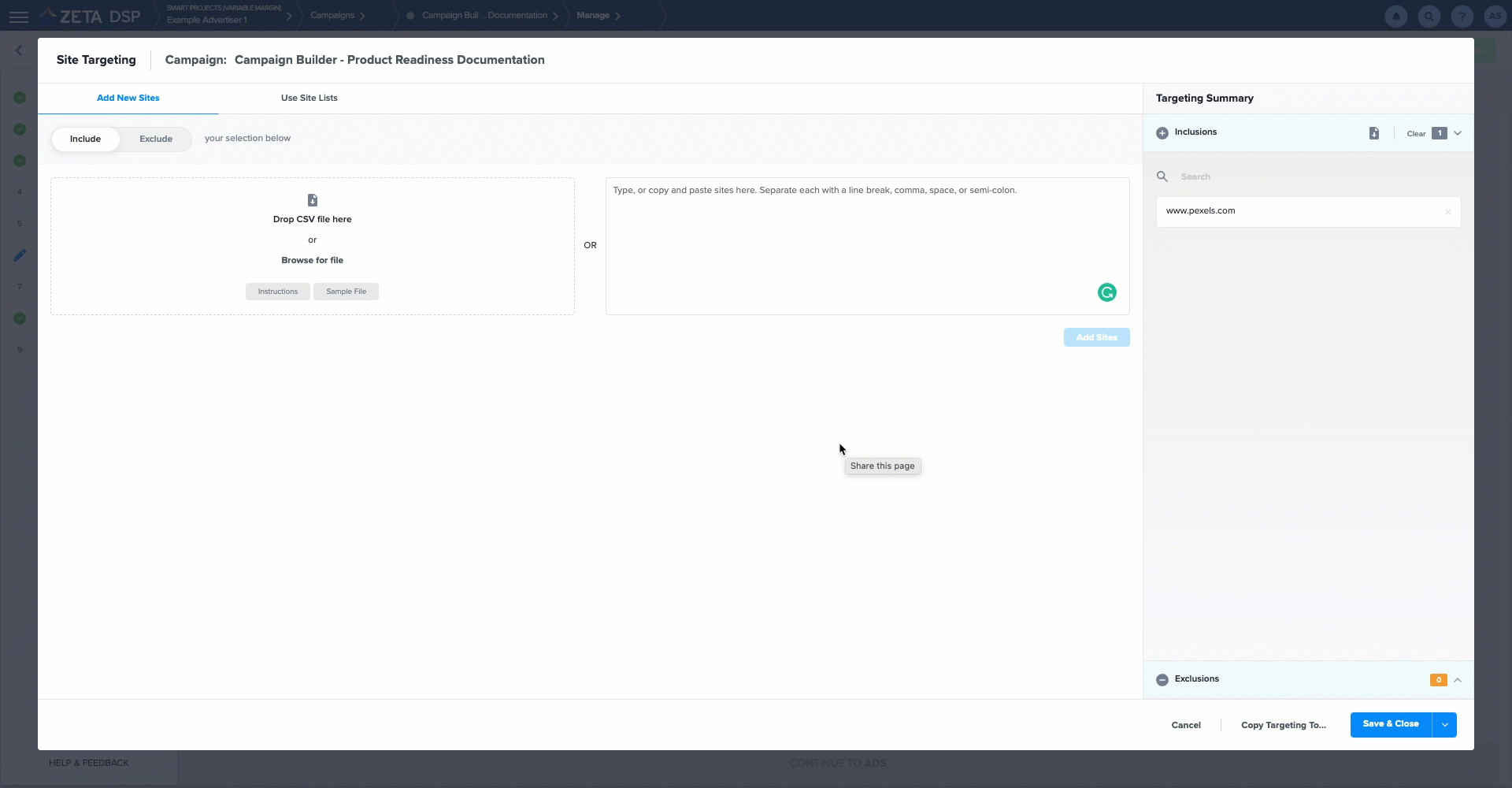Click the CSV upload file icon
1512x788 pixels.
(312, 200)
